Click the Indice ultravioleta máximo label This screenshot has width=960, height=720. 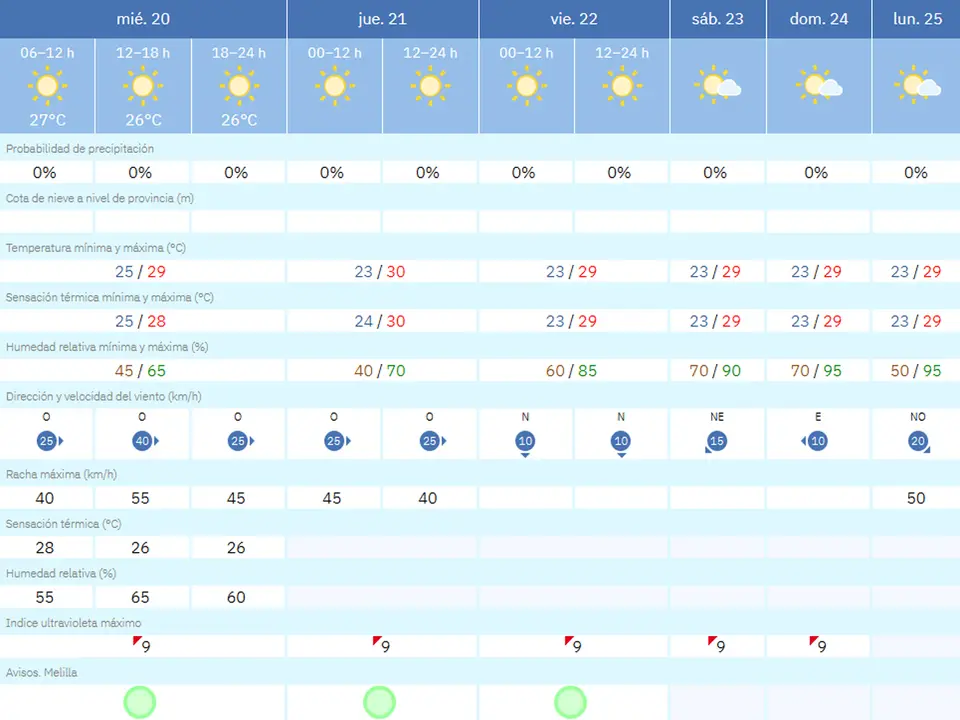tap(73, 623)
